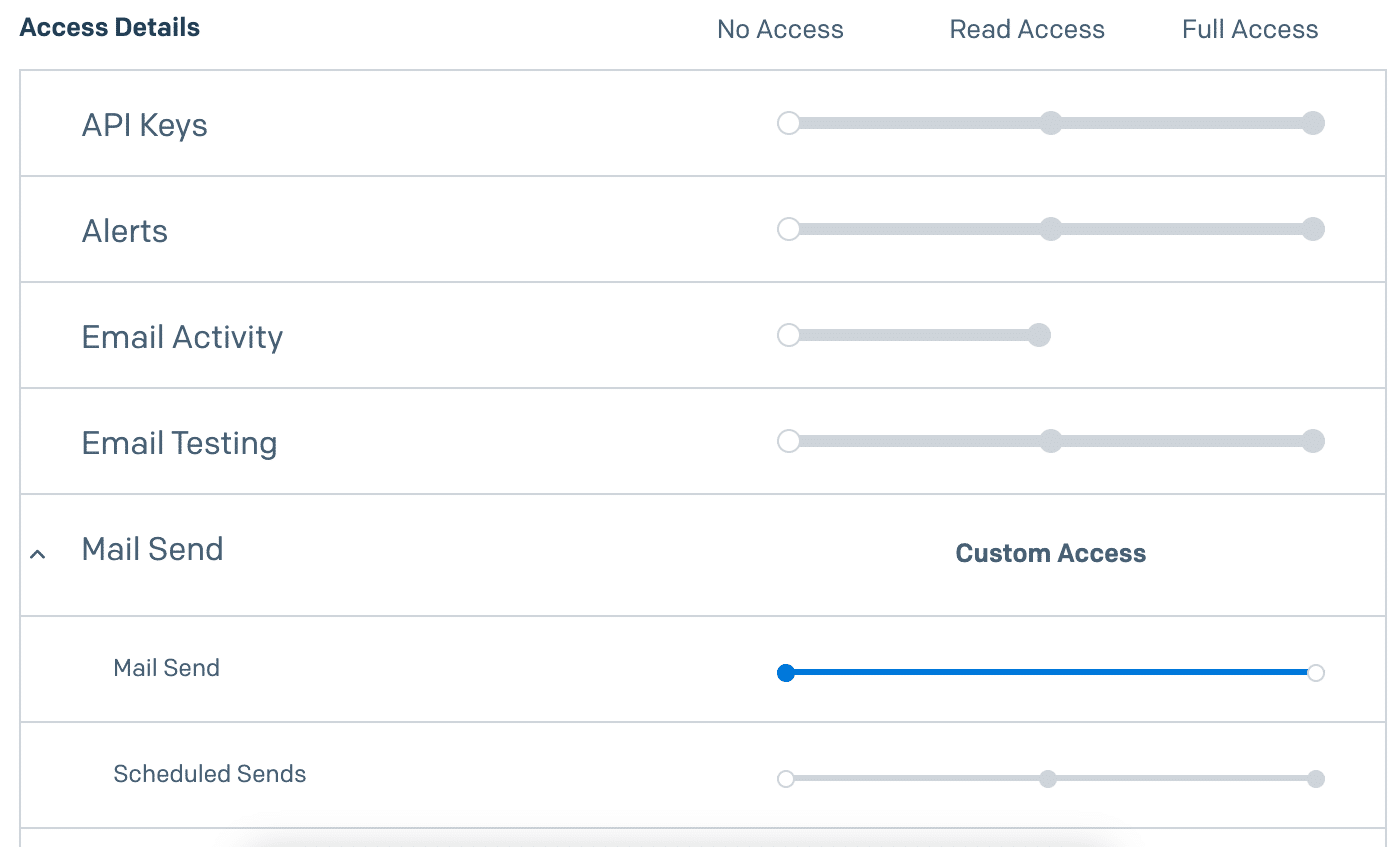Click Email Activity slider's No Access handle
The width and height of the screenshot is (1400, 847).
pos(788,335)
